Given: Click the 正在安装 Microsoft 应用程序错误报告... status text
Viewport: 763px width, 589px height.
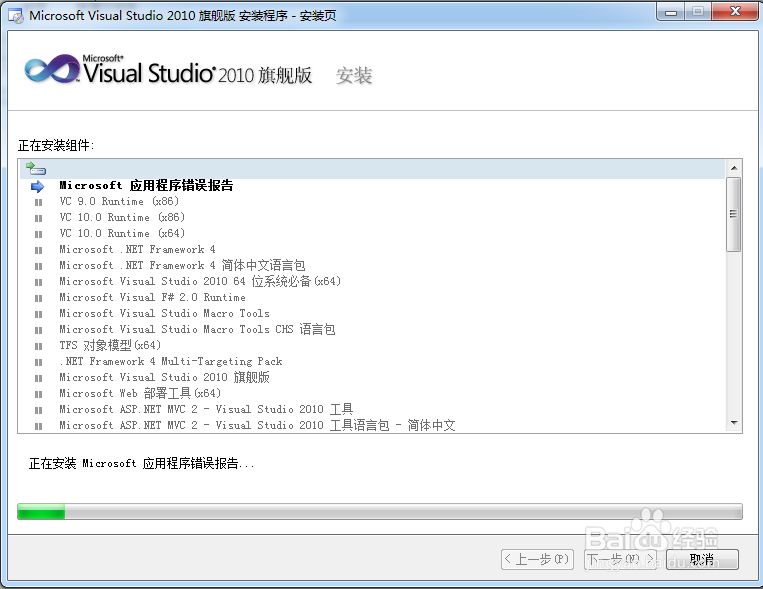Looking at the screenshot, I should point(142,463).
